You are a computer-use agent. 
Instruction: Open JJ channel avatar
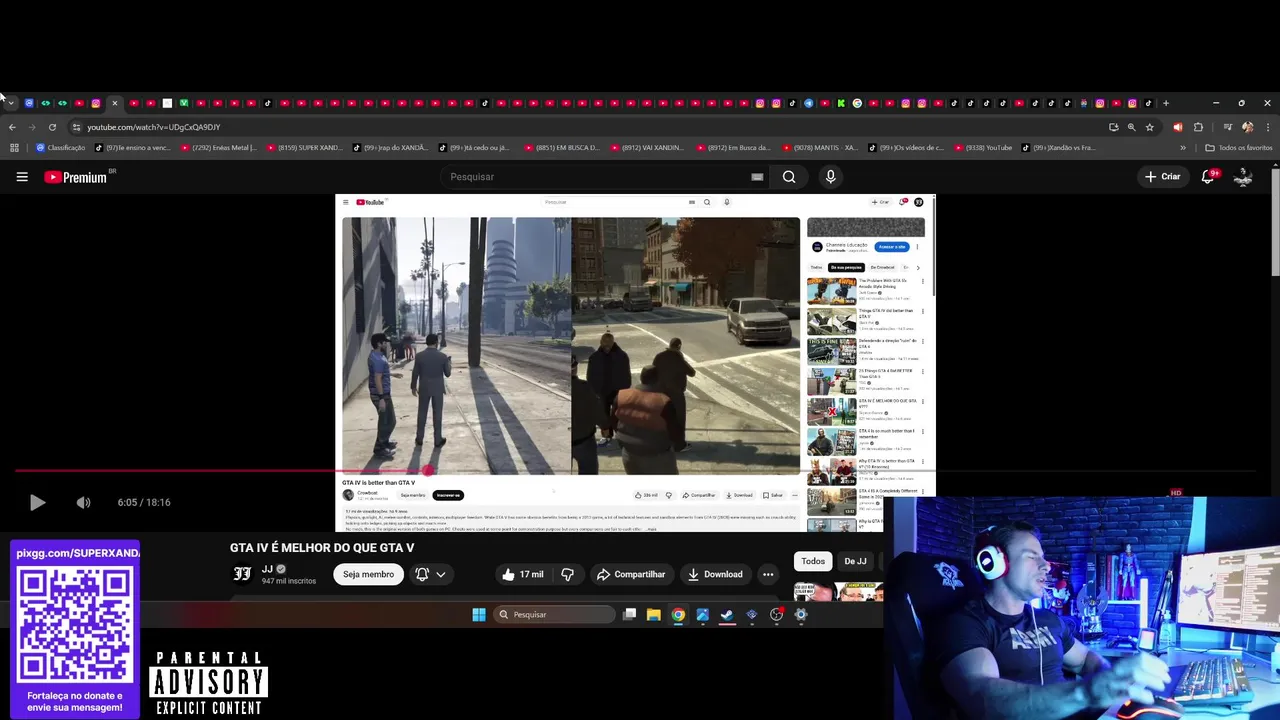(x=242, y=574)
